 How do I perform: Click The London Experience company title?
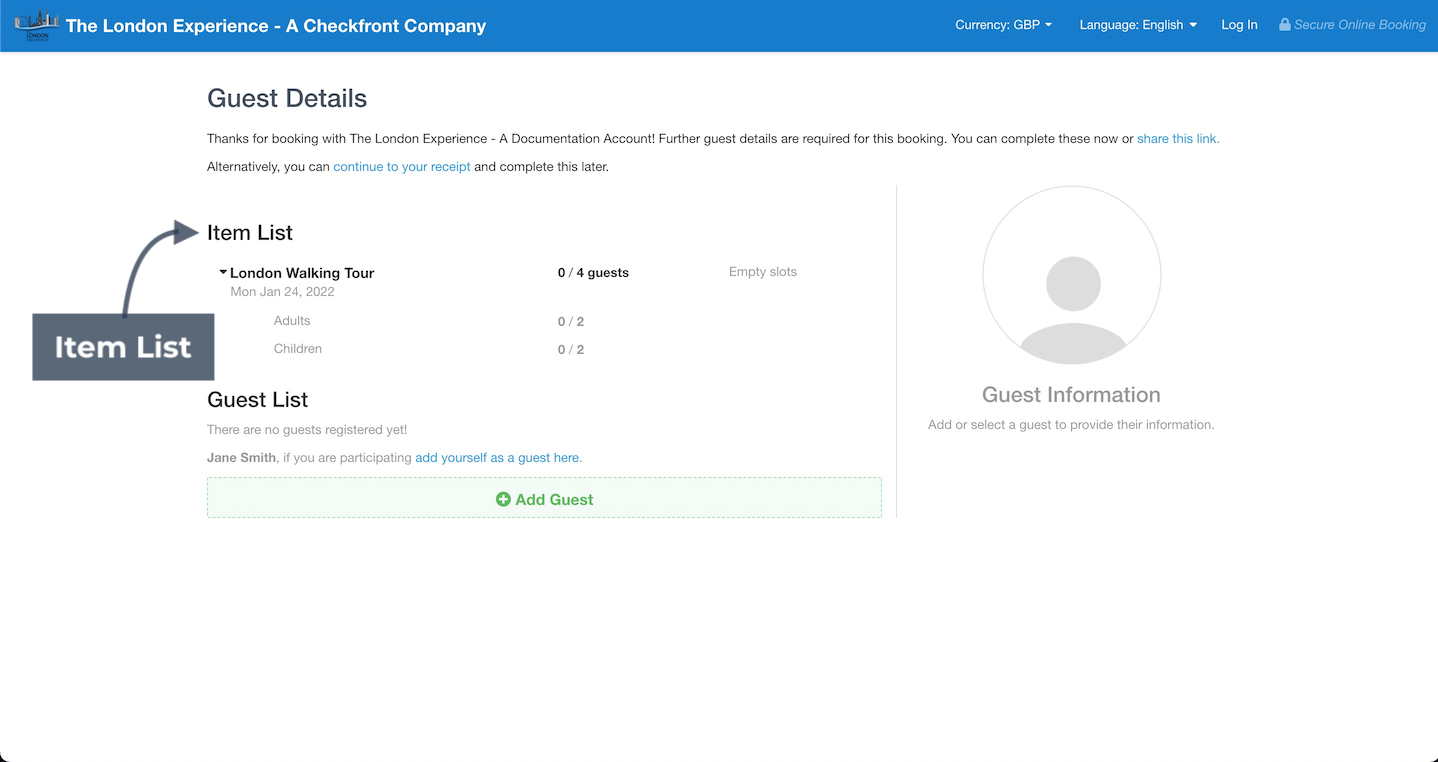tap(276, 26)
